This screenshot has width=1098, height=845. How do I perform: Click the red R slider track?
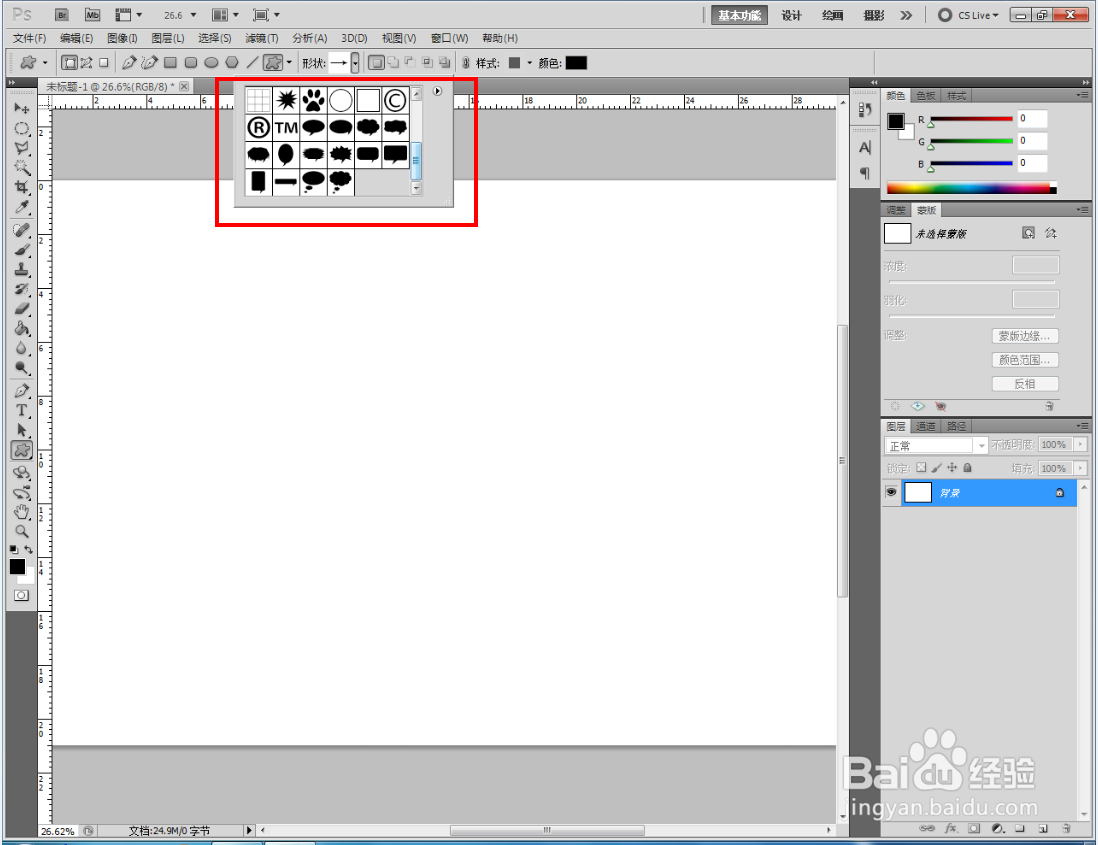[971, 119]
